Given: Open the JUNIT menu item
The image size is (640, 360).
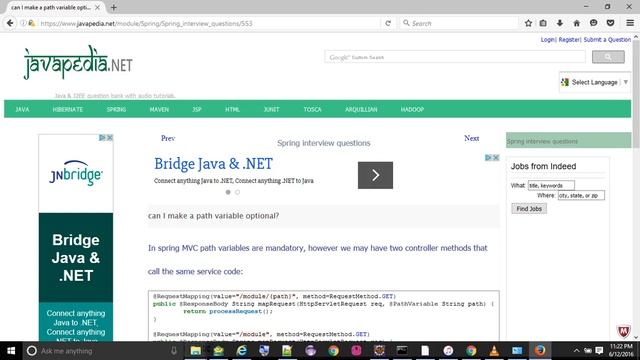Looking at the screenshot, I should coord(271,109).
